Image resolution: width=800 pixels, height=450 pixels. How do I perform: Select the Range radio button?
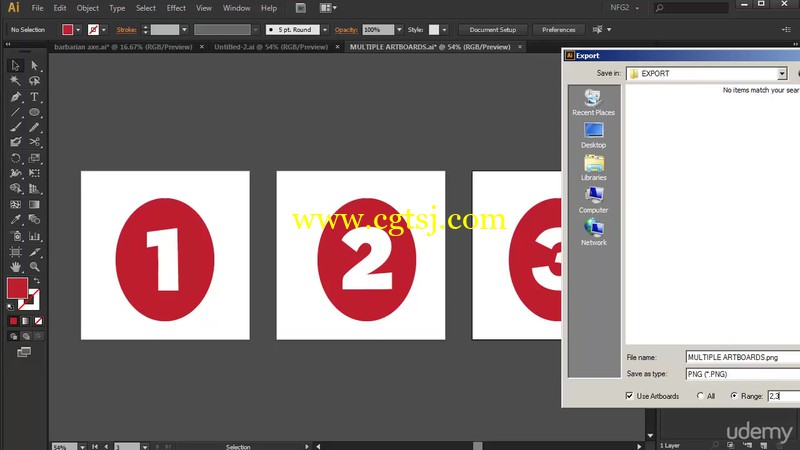[x=734, y=396]
